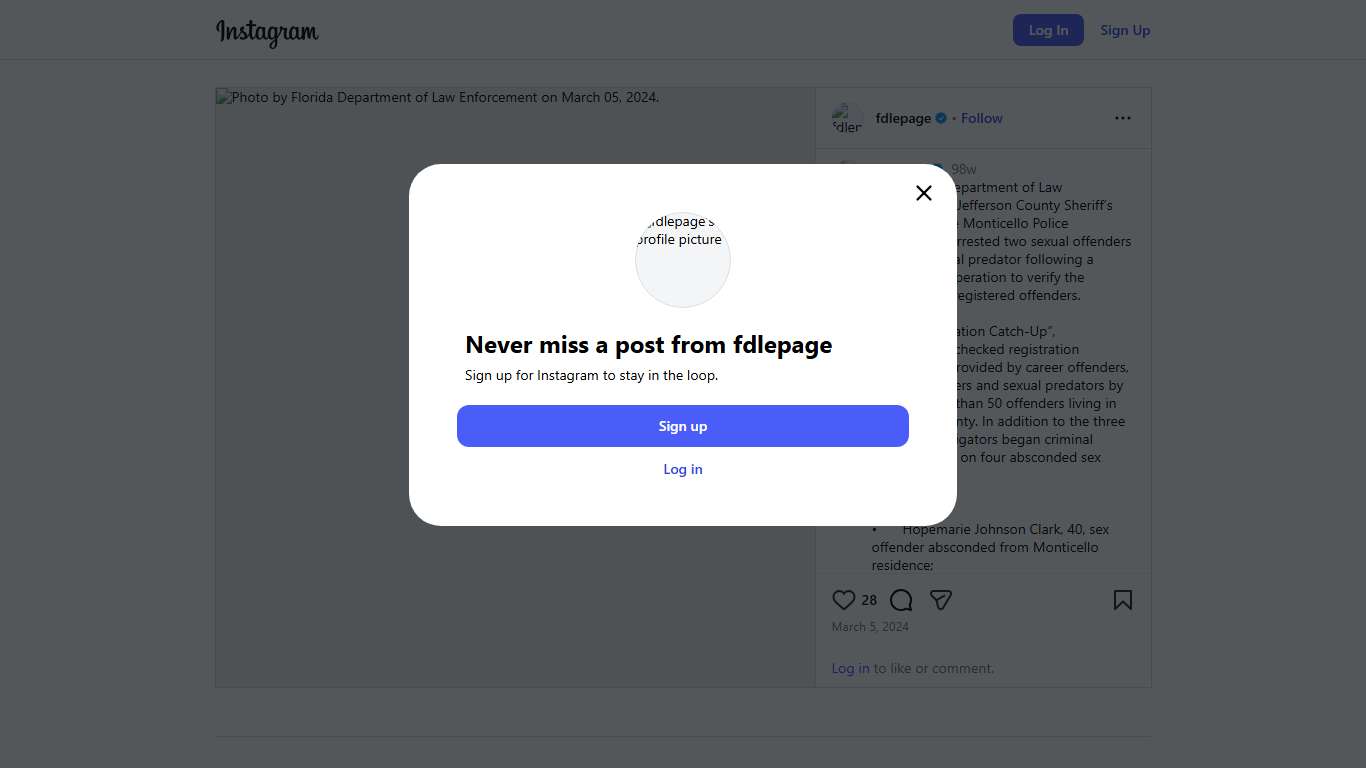1366x768 pixels.
Task: Close the sign-up popup with X
Action: coord(924,193)
